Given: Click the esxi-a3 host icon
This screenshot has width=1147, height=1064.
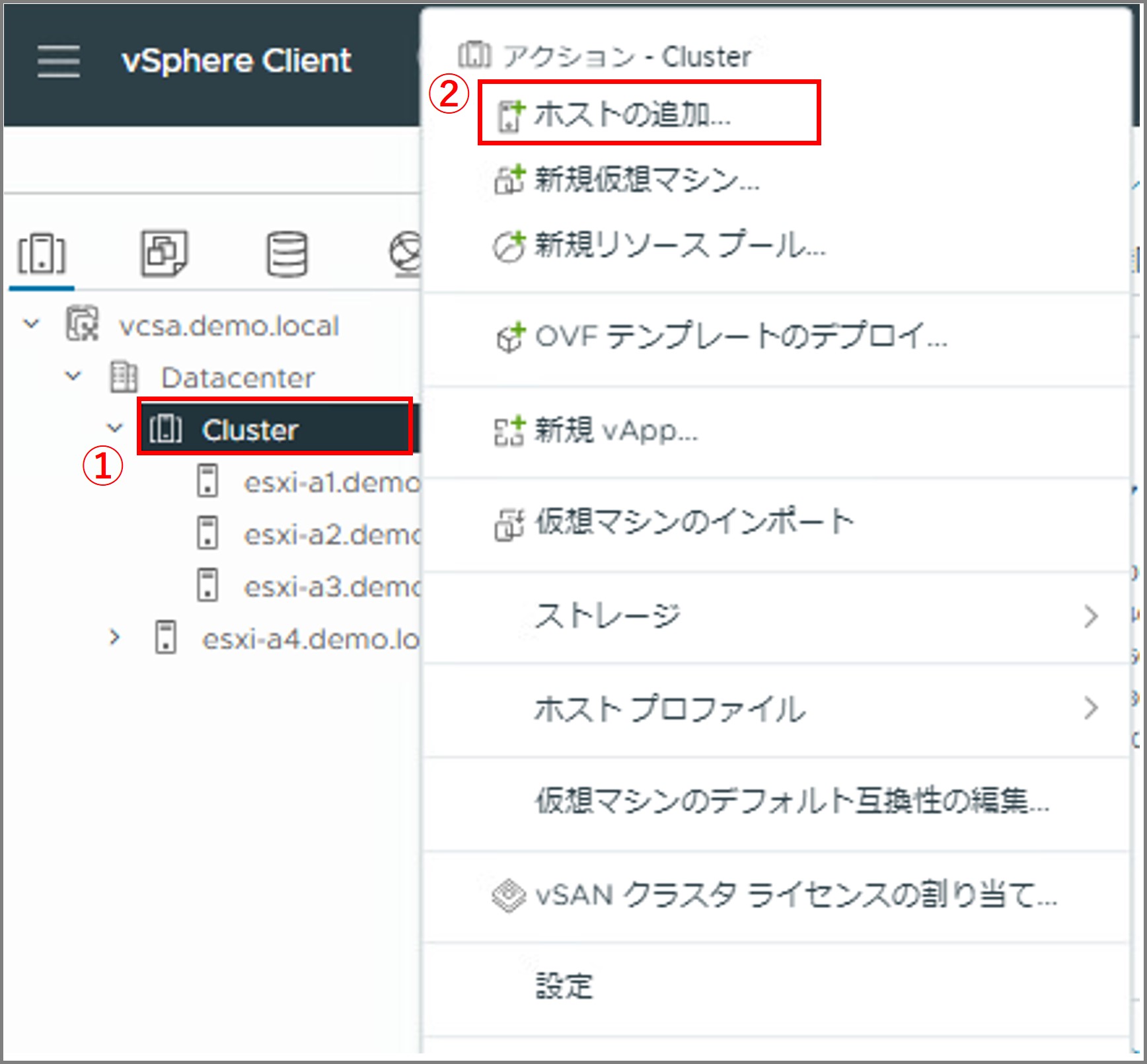Looking at the screenshot, I should point(207,585).
